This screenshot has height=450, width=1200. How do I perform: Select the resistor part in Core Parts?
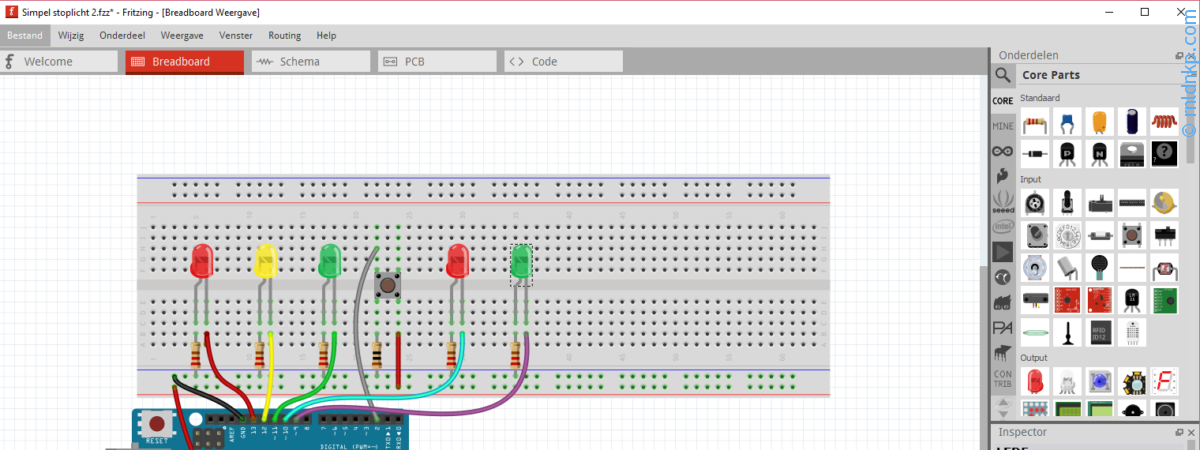[x=1035, y=122]
